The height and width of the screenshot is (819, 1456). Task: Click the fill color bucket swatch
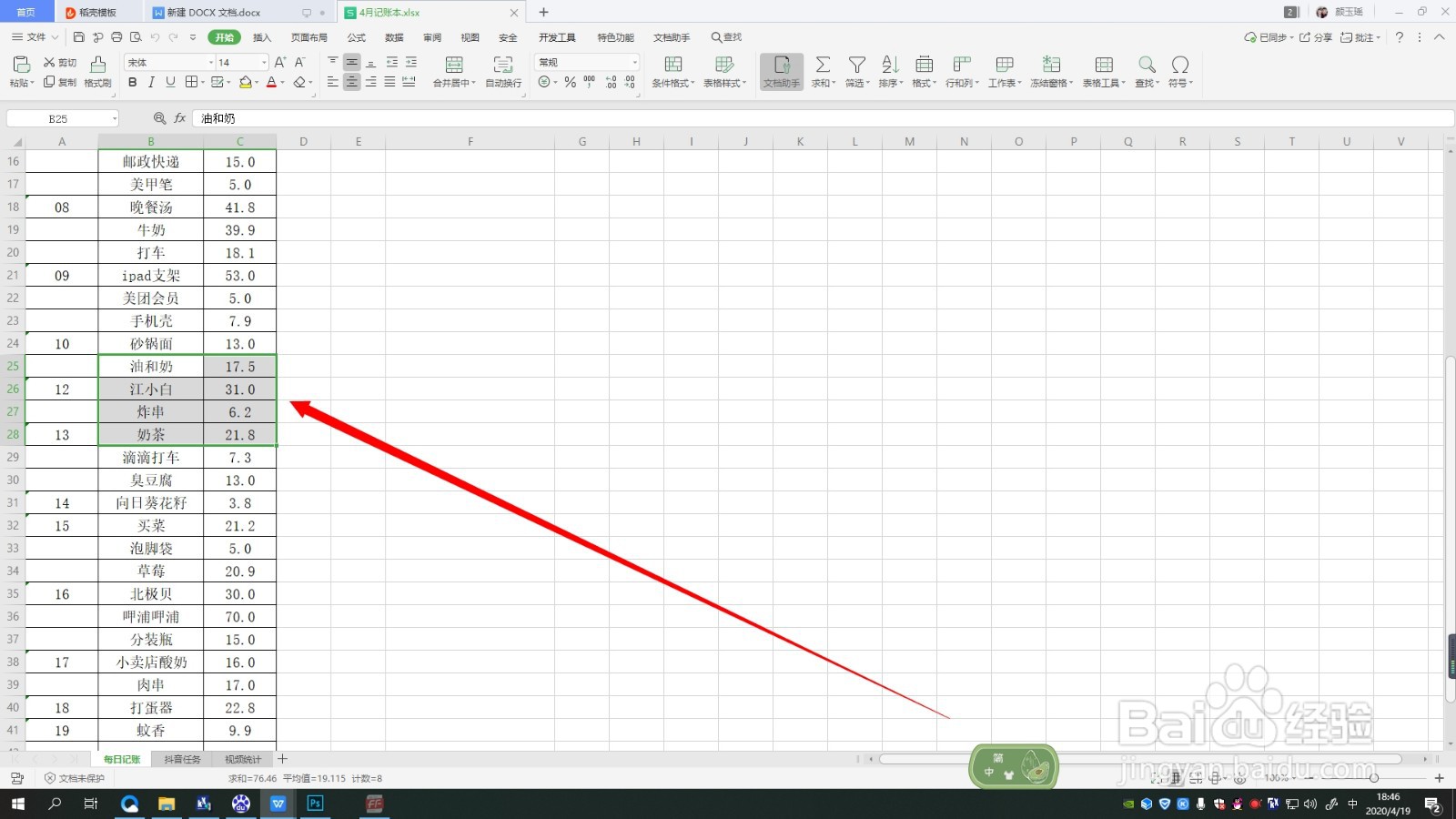click(245, 82)
